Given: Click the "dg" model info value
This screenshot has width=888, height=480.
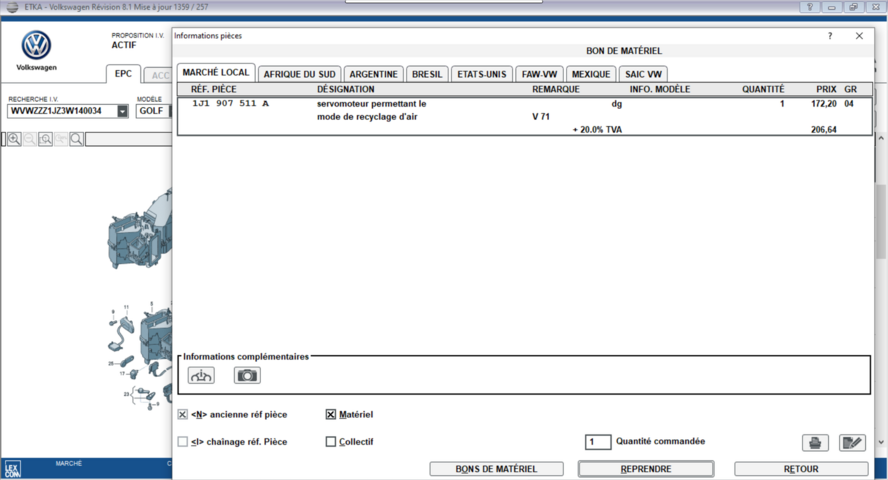Looking at the screenshot, I should pos(617,104).
